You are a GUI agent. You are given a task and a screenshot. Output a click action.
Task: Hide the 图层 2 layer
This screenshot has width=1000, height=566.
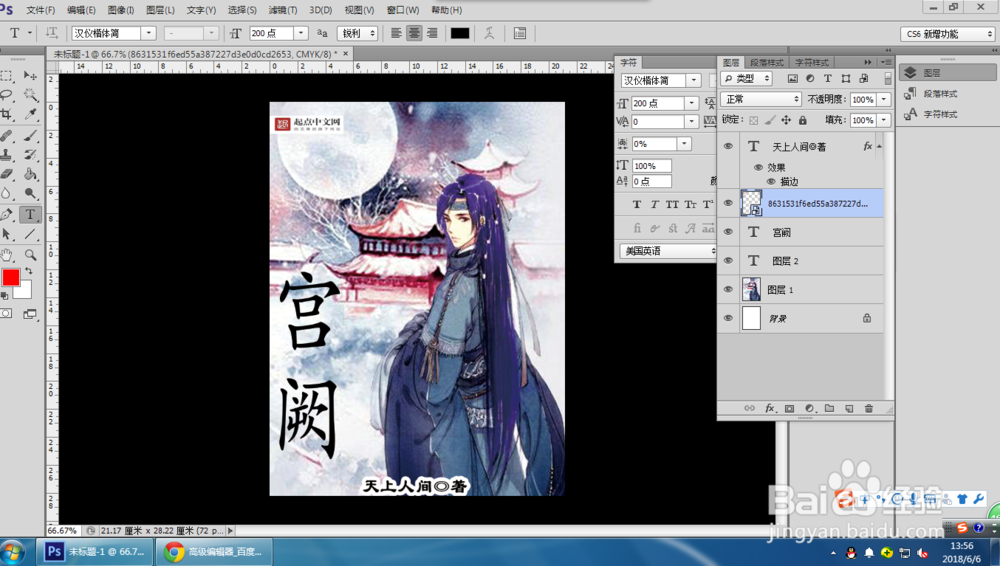coord(728,260)
